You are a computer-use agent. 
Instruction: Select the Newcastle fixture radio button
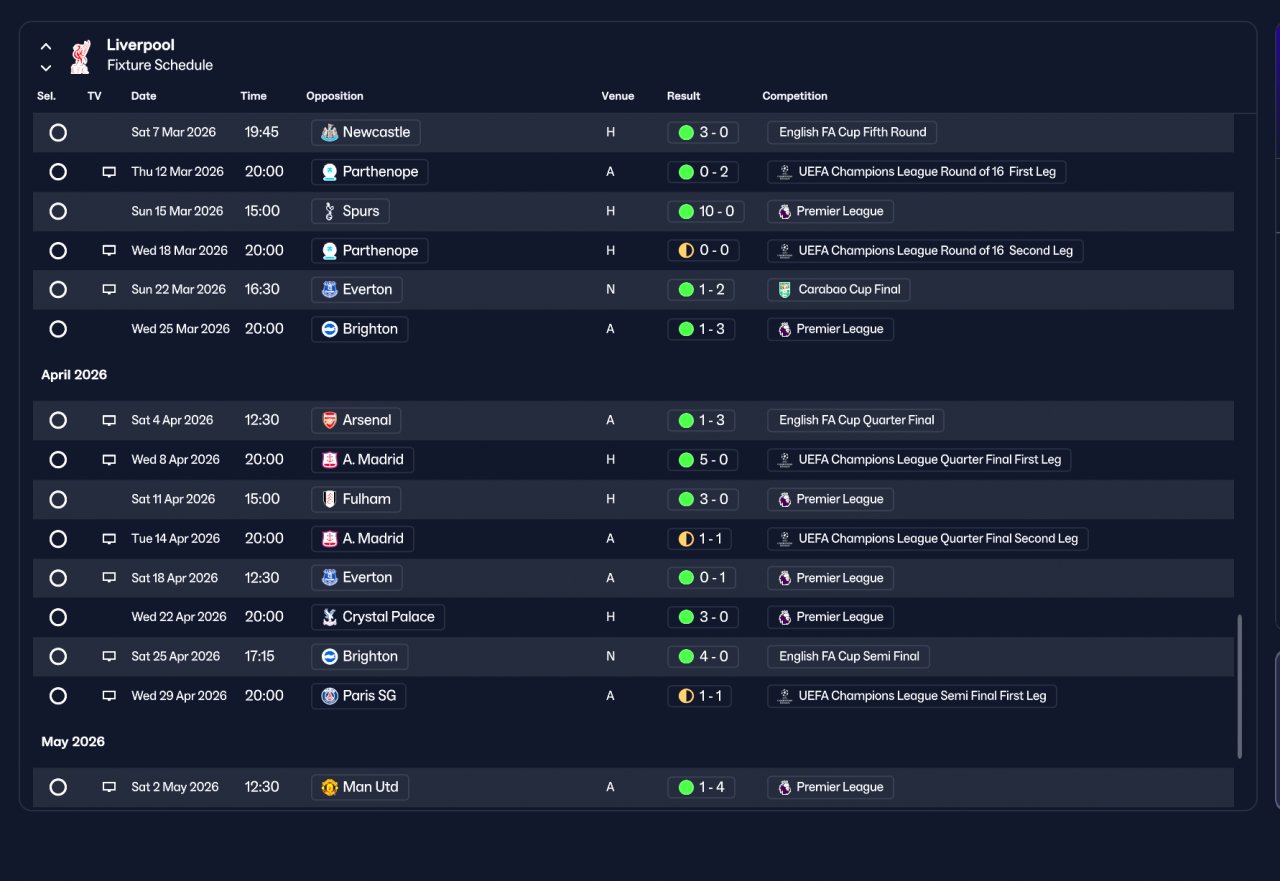(x=58, y=132)
